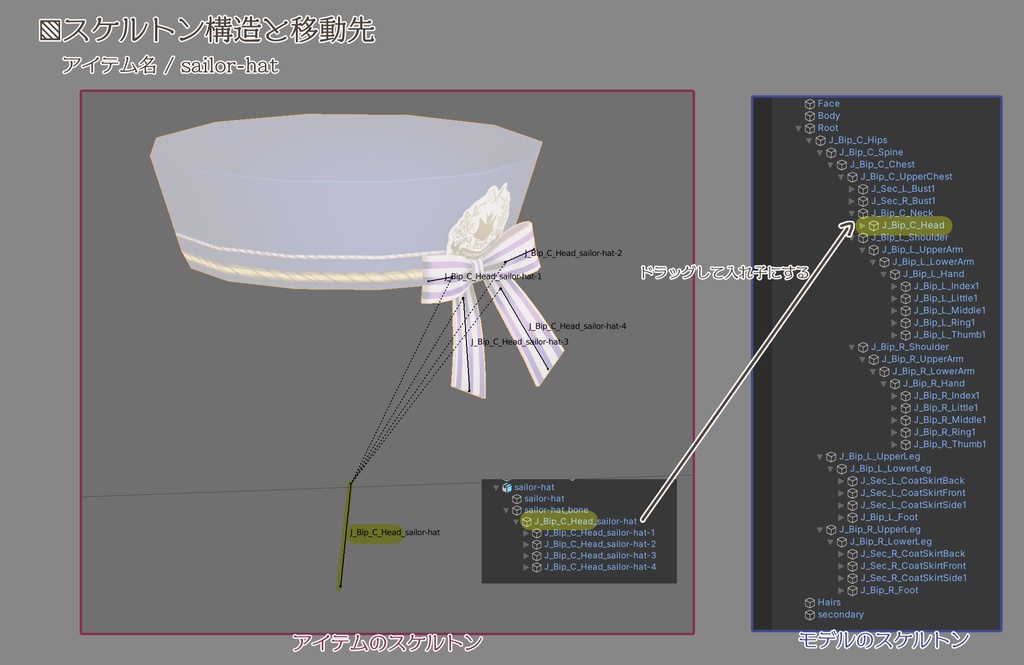Collapse the J_Bip_L_Hand arrow
Screen dimensions: 1024x665
[x=884, y=274]
